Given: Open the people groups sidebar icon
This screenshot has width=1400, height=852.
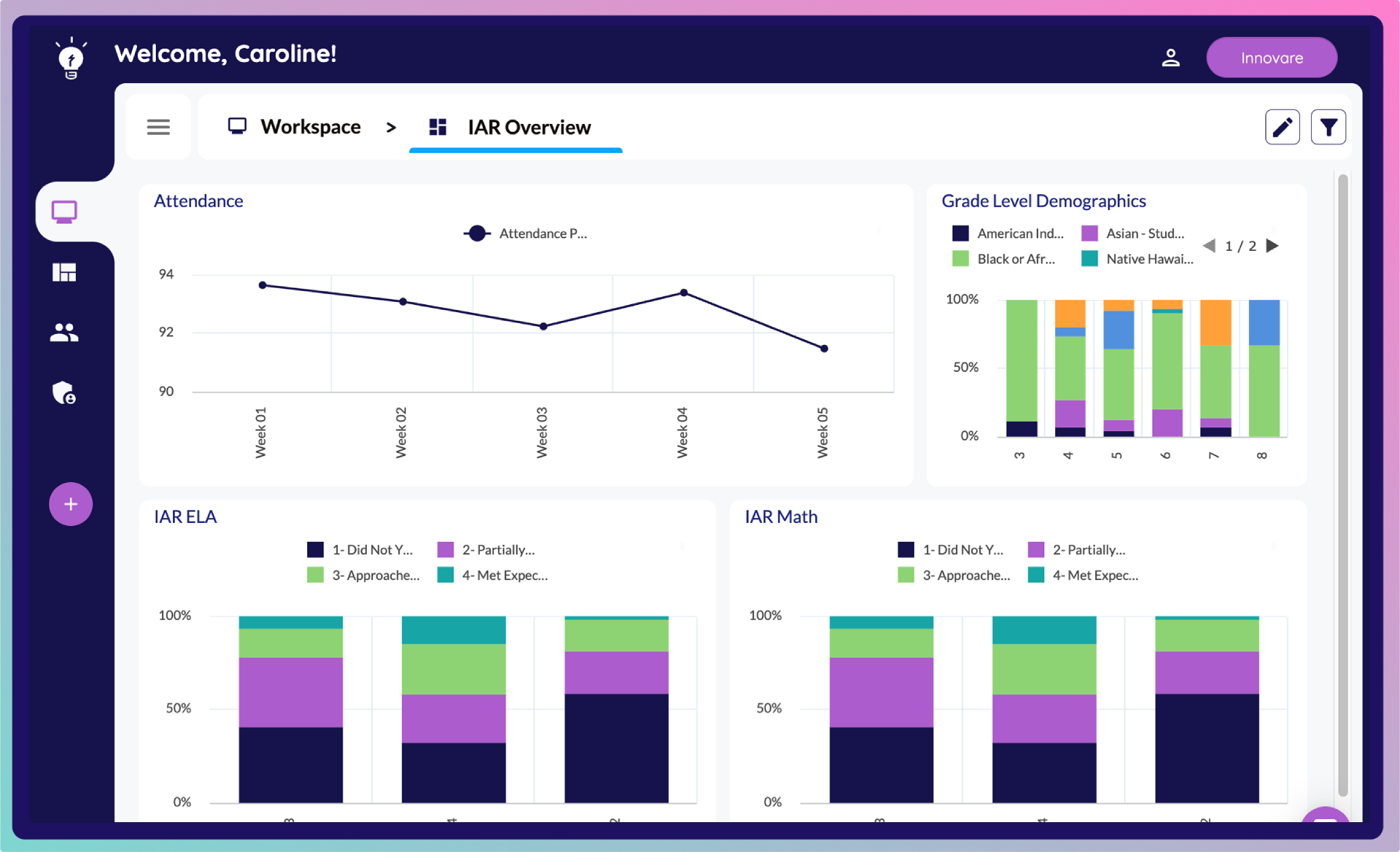Looking at the screenshot, I should point(64,333).
